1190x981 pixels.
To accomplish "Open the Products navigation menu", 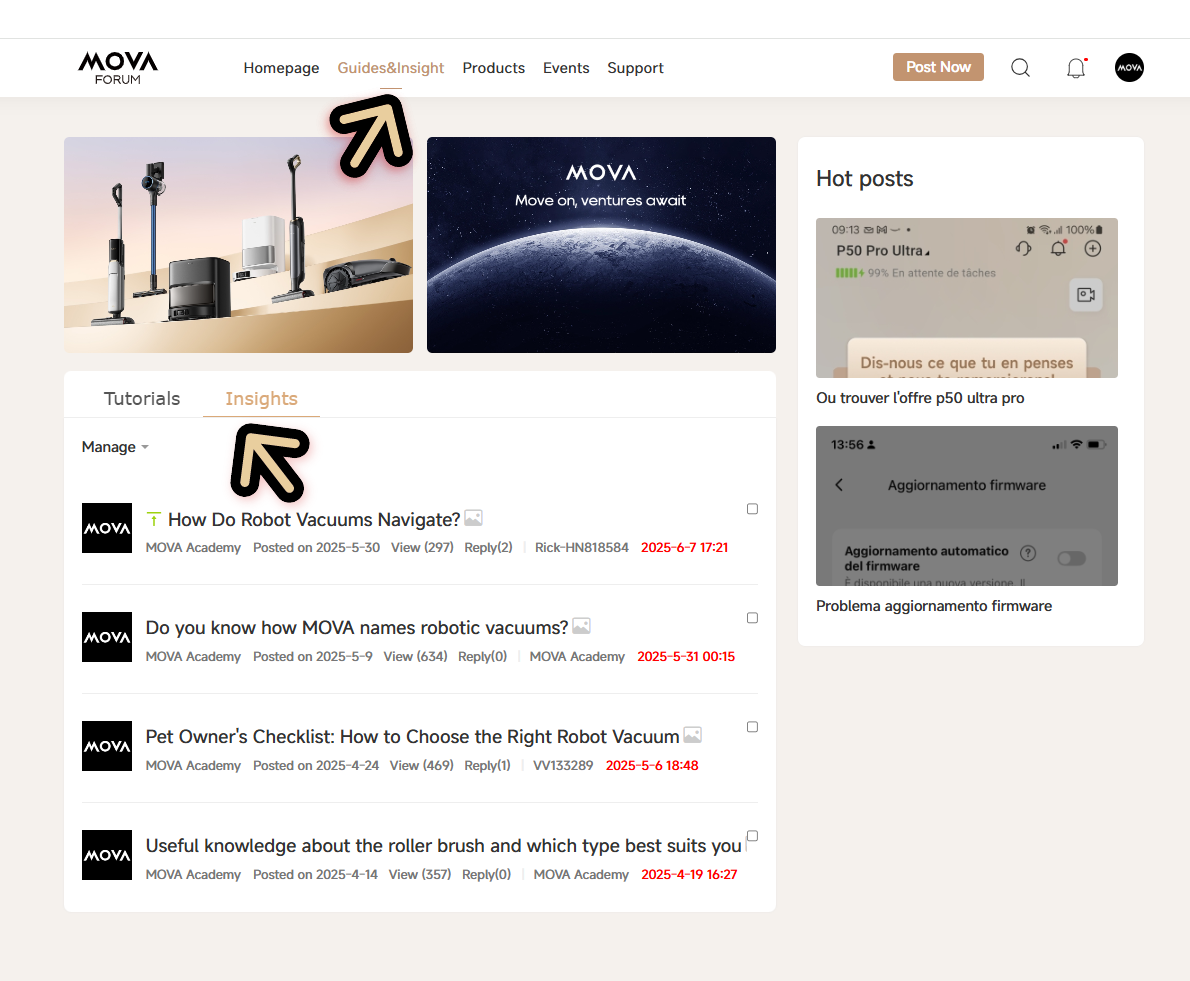I will pos(493,68).
